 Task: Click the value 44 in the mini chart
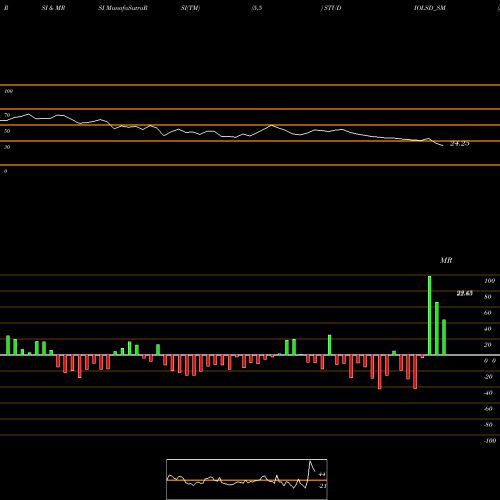[x=322, y=474]
